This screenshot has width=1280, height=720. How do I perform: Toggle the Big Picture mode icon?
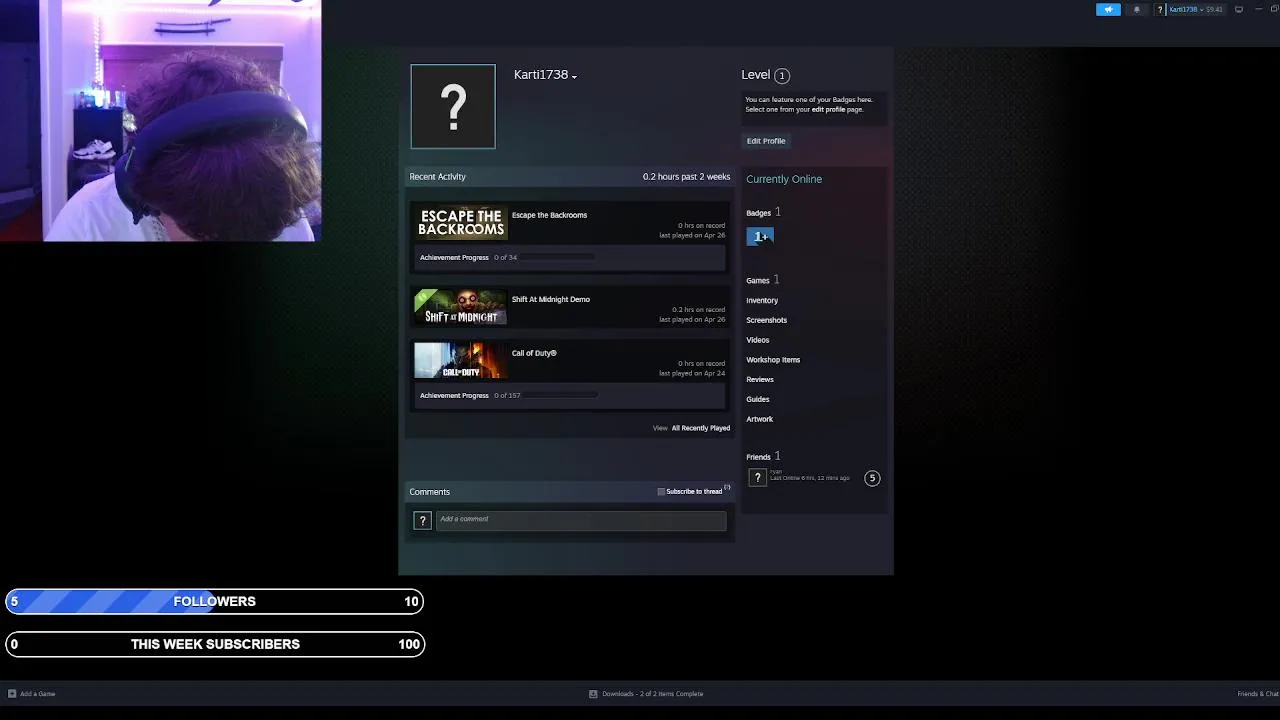[1239, 9]
